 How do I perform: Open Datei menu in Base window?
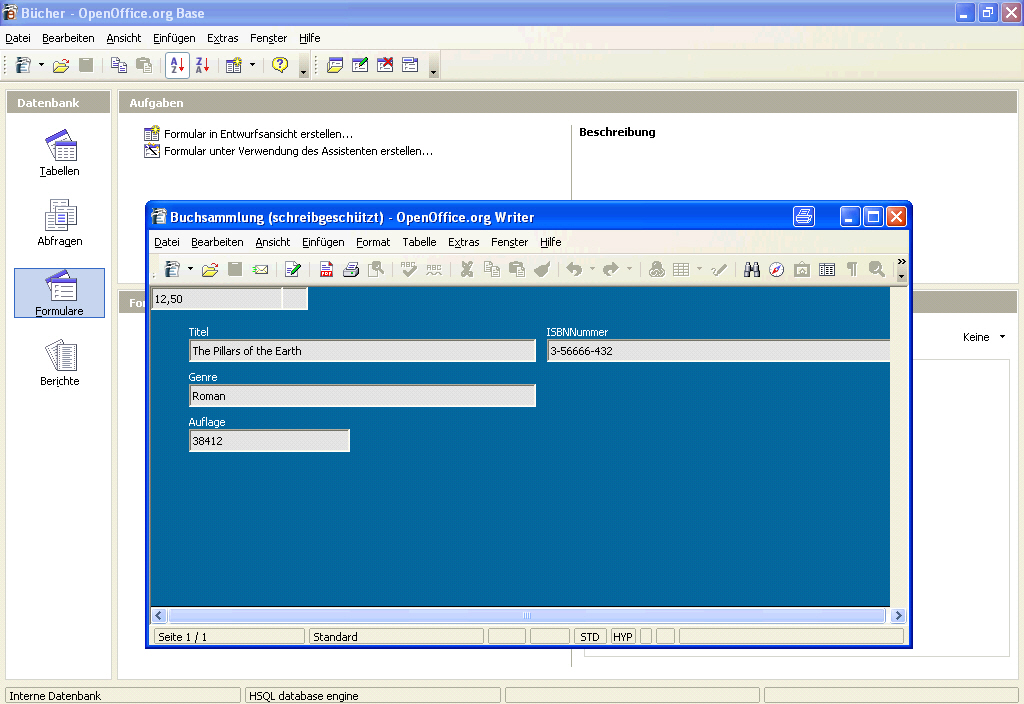pos(18,38)
